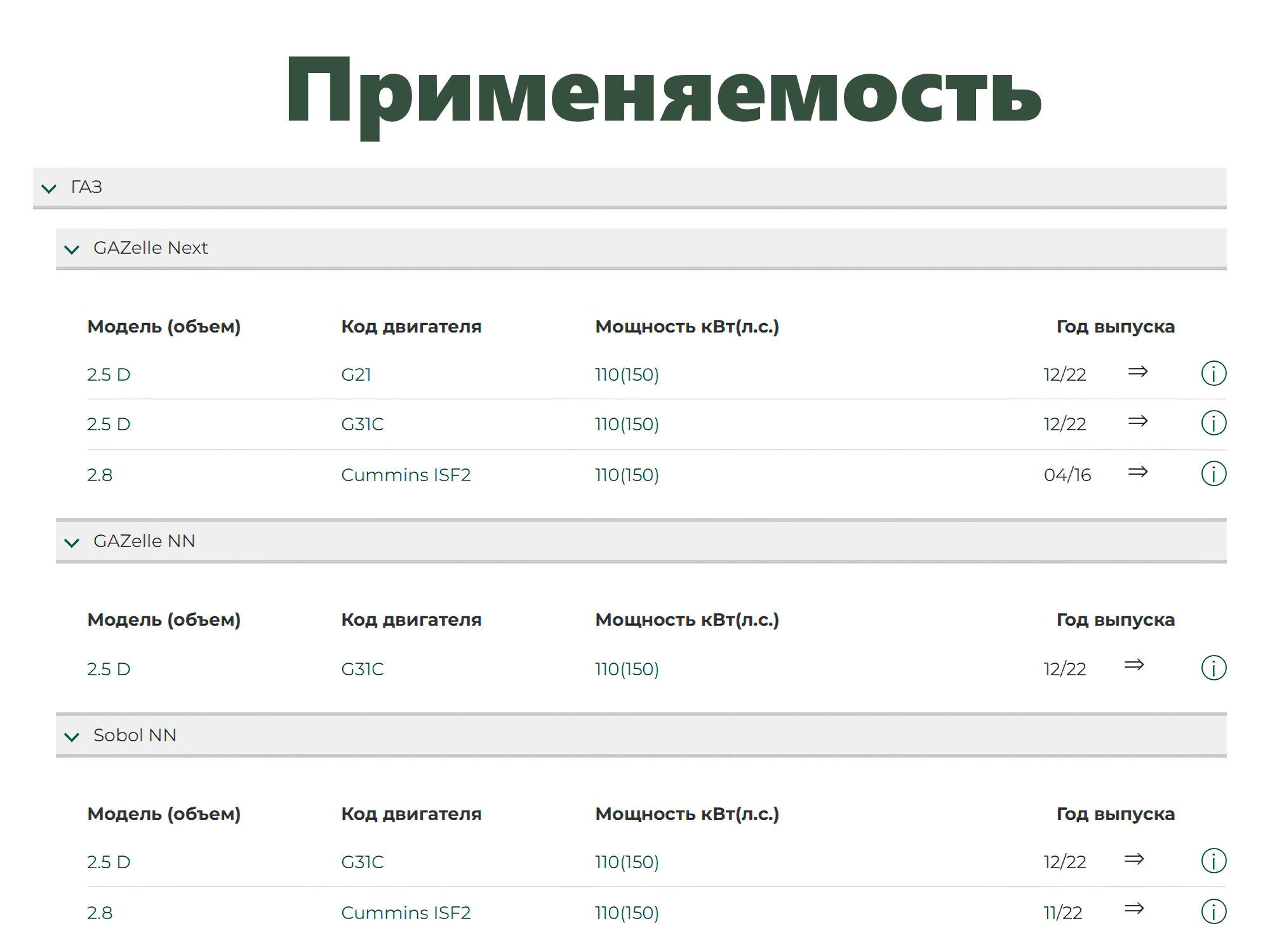The width and height of the screenshot is (1270, 952).
Task: Click arrow beside 11/22 date
Action: (x=1134, y=908)
